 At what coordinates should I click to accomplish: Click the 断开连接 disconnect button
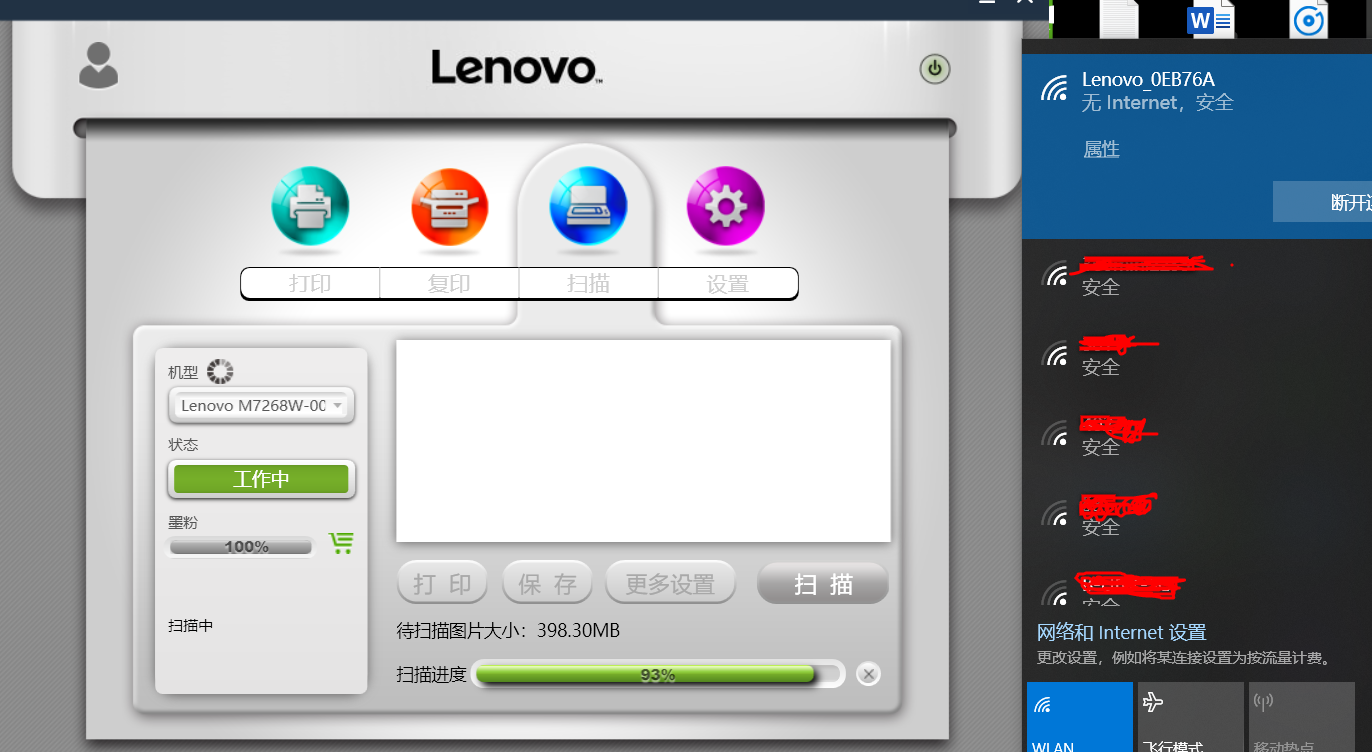[1322, 202]
